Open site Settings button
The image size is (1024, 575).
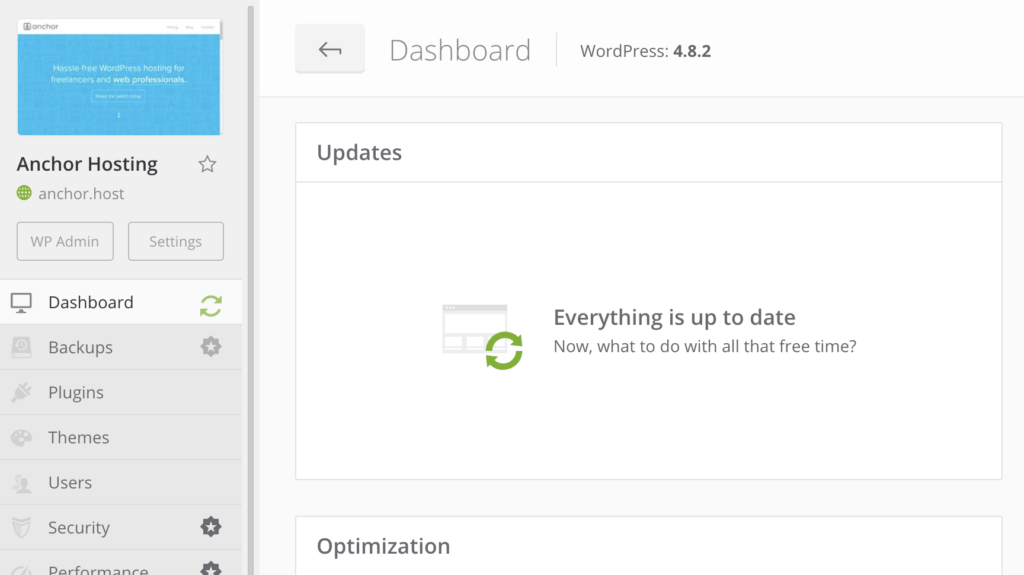pos(175,241)
